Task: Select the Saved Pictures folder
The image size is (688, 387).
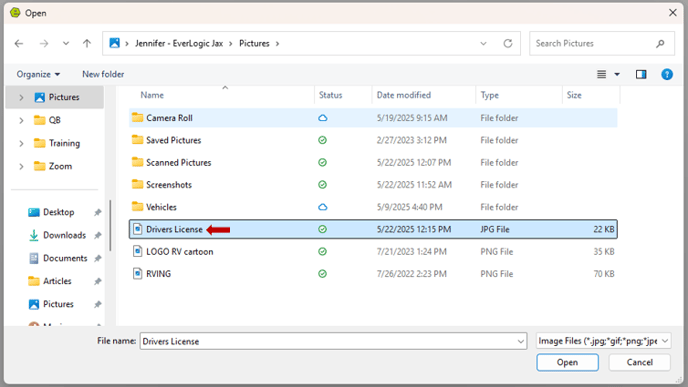Action: [373, 140]
